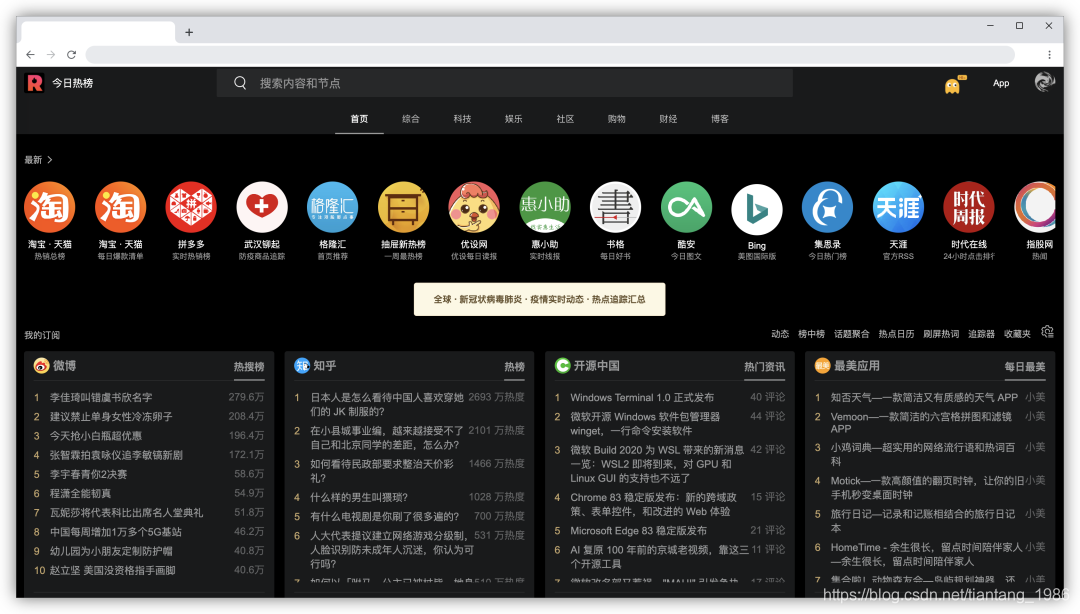Viewport: 1080px width, 614px height.
Task: Open the 格隆汇 icon
Action: [333, 207]
